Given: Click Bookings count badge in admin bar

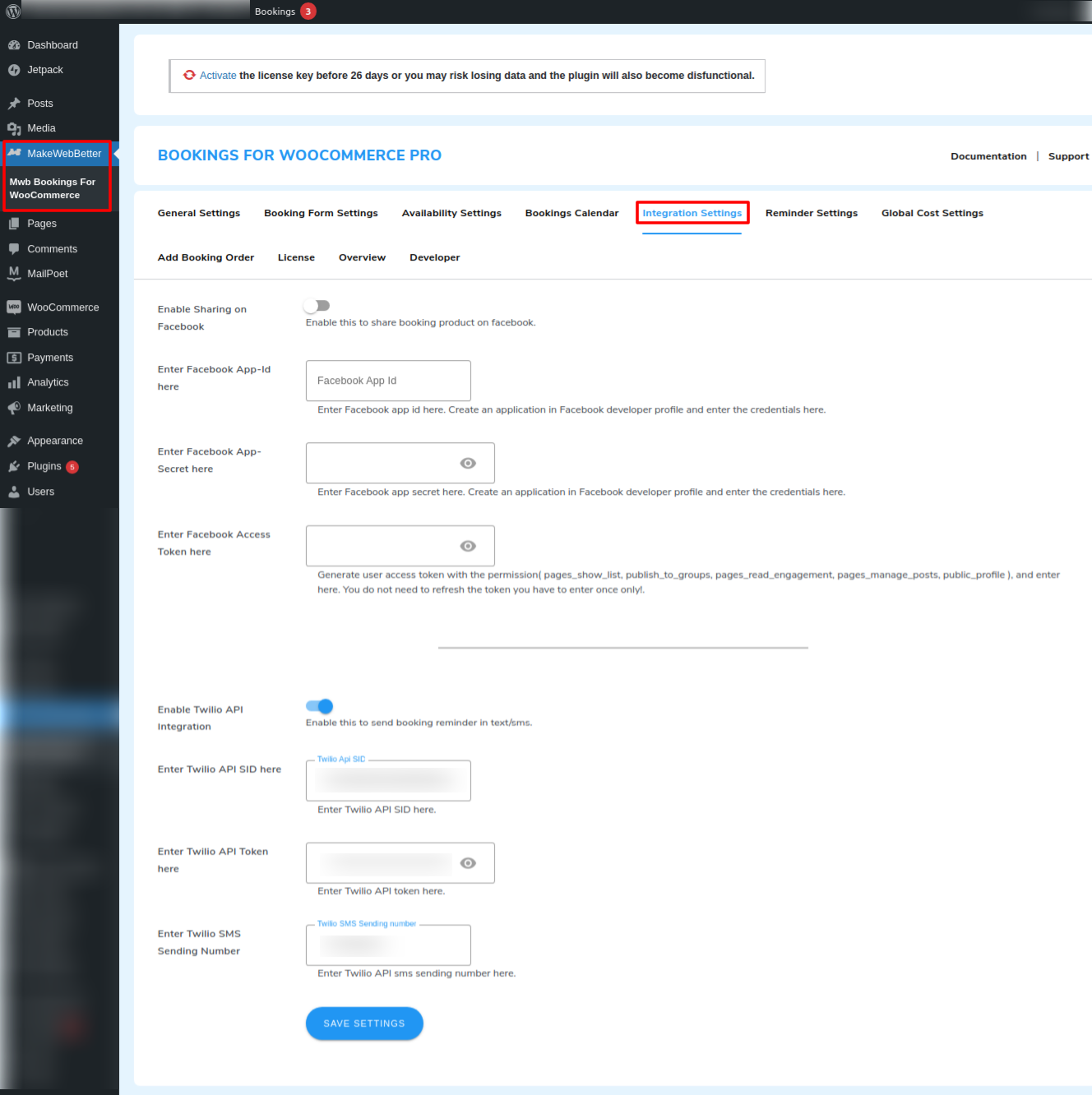Looking at the screenshot, I should (308, 12).
